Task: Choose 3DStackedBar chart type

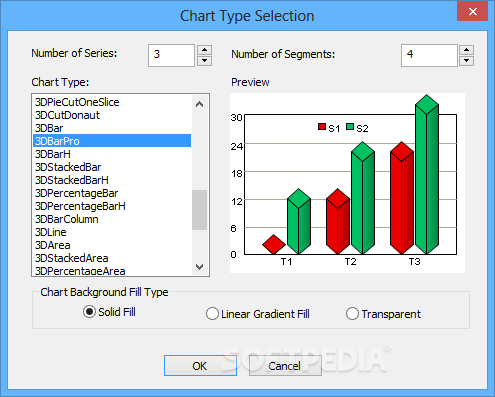Action: pyautogui.click(x=112, y=167)
